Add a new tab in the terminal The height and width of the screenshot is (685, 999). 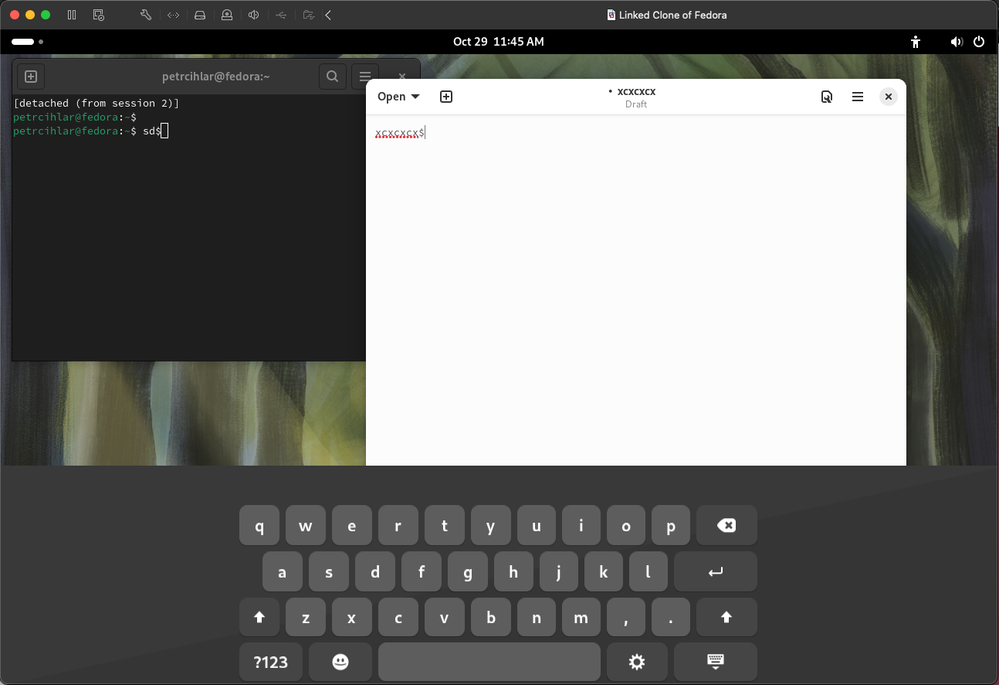[30, 76]
